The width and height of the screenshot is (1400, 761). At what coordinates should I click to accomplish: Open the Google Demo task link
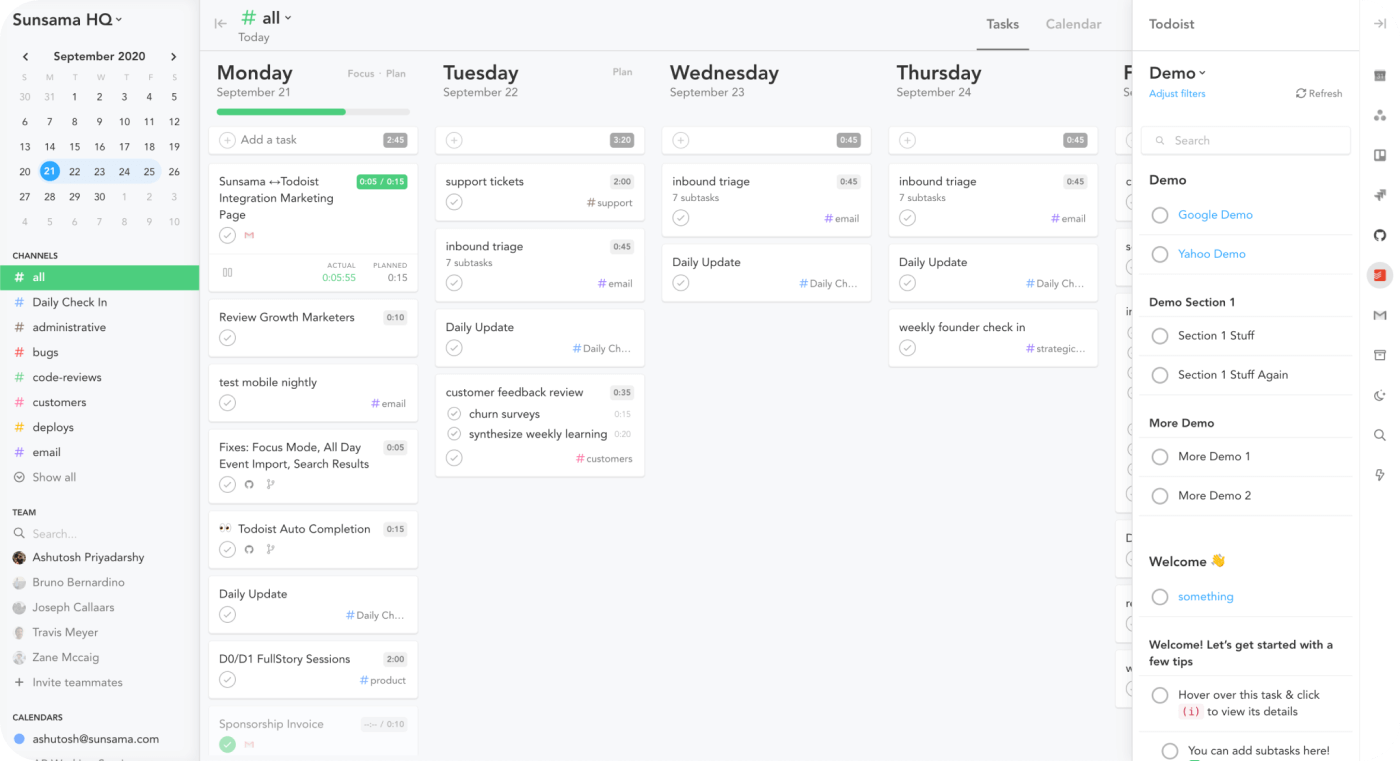click(x=1215, y=215)
